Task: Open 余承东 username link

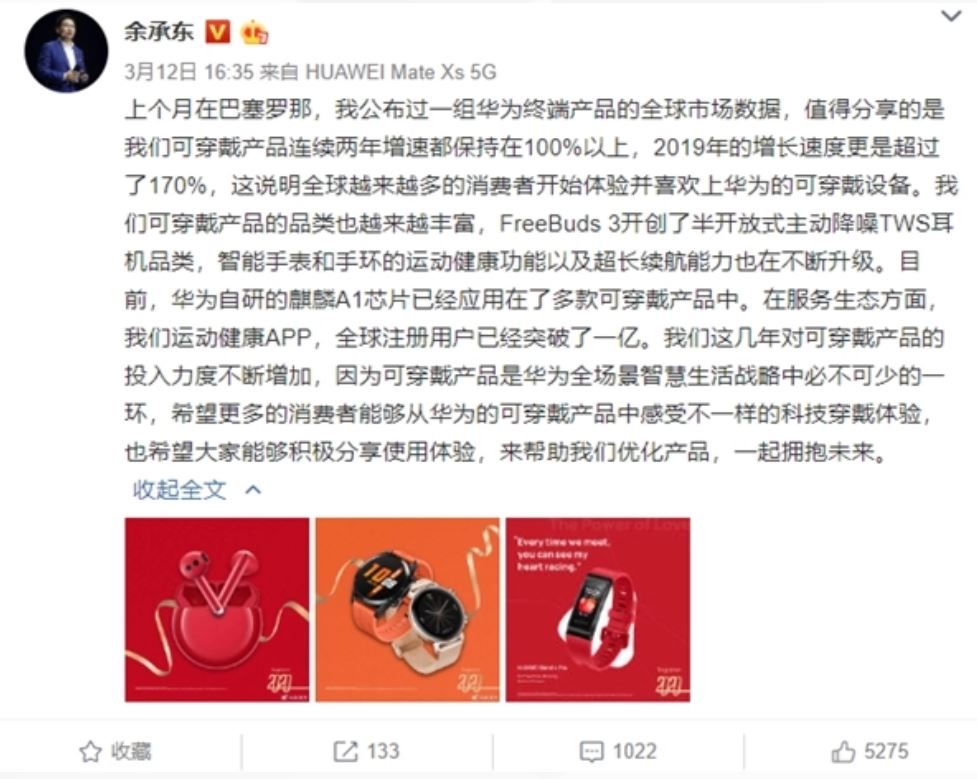Action: tap(160, 31)
